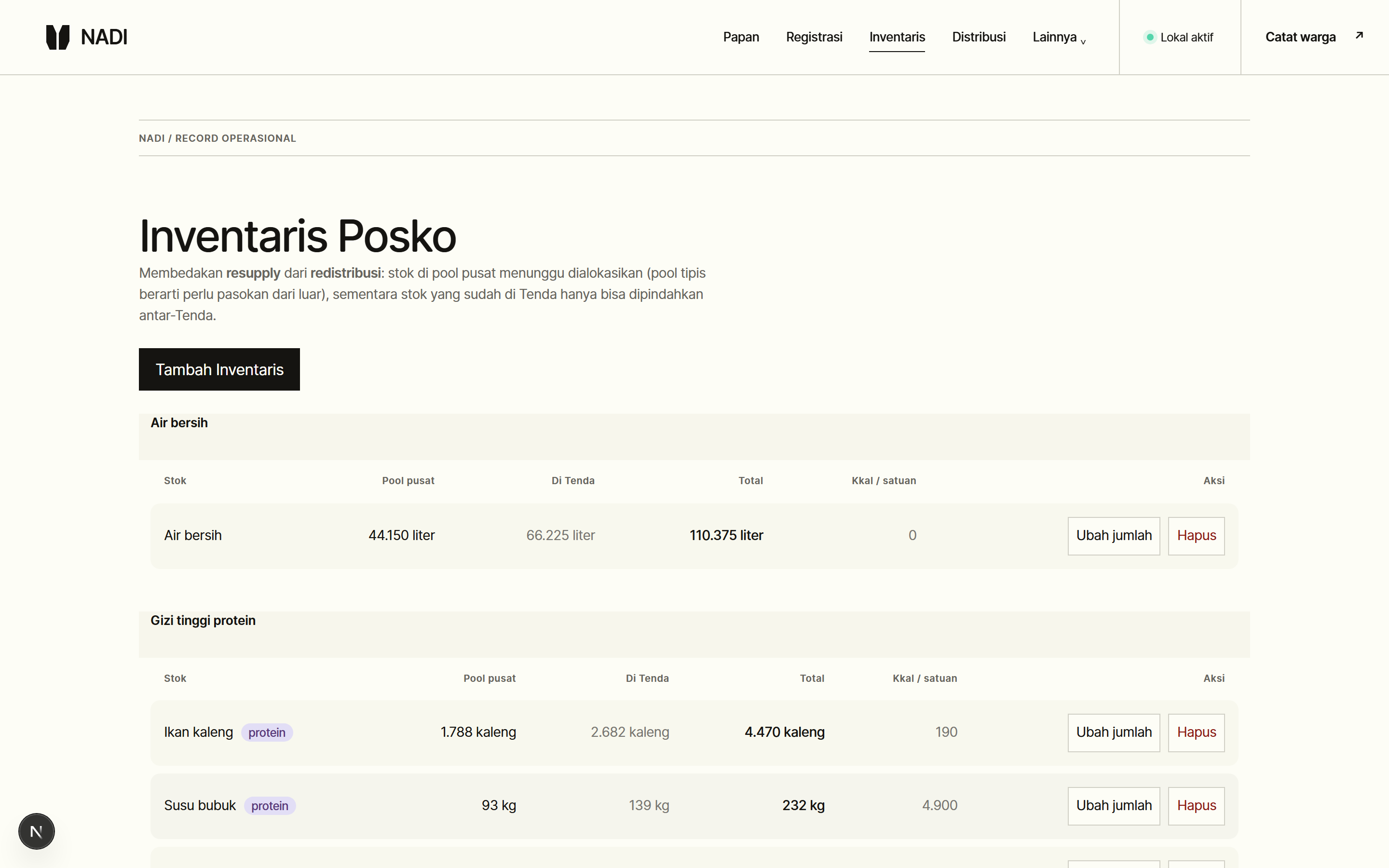
Task: Select the Inventaris nav item
Action: pos(897,37)
